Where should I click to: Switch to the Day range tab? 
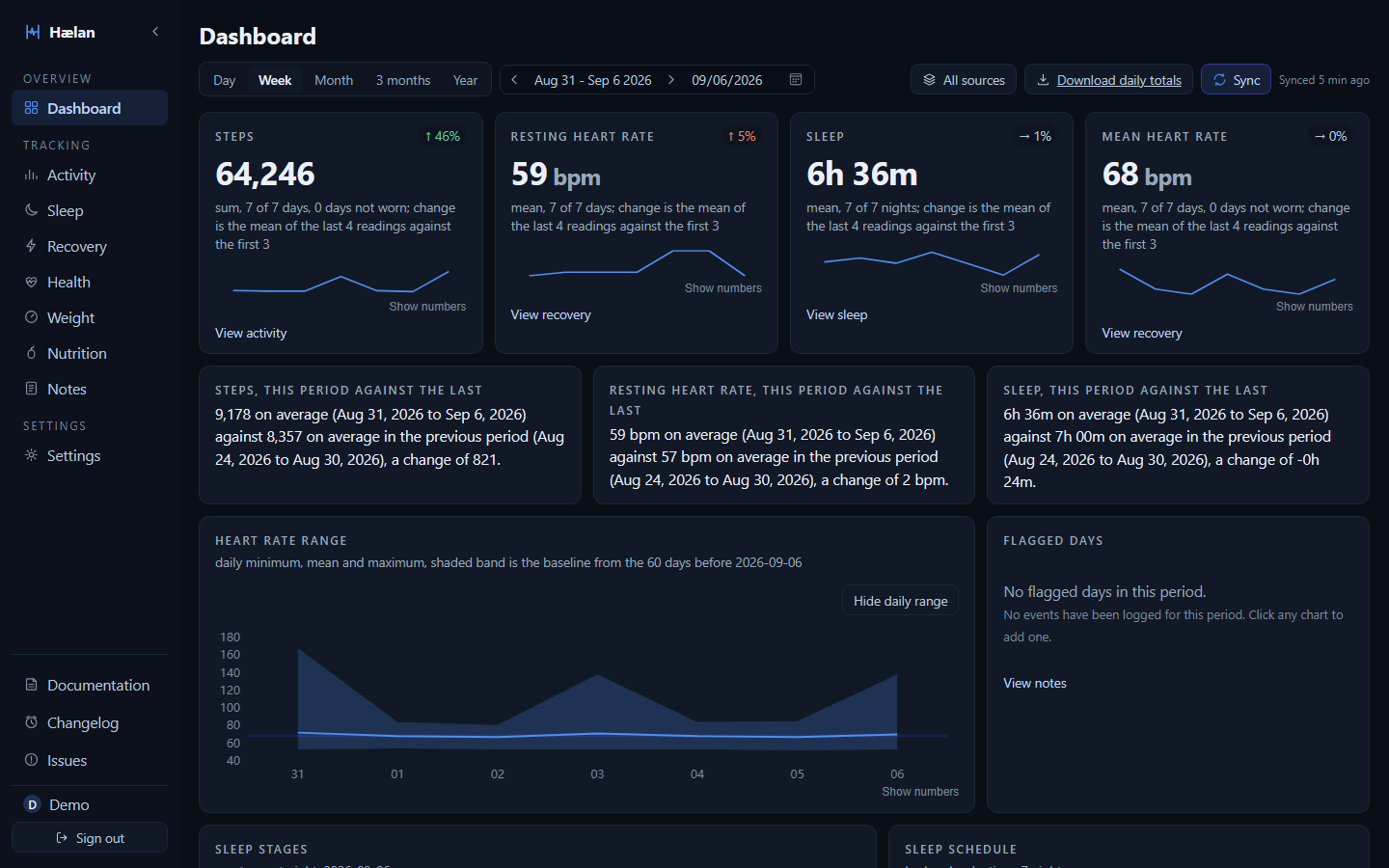224,80
